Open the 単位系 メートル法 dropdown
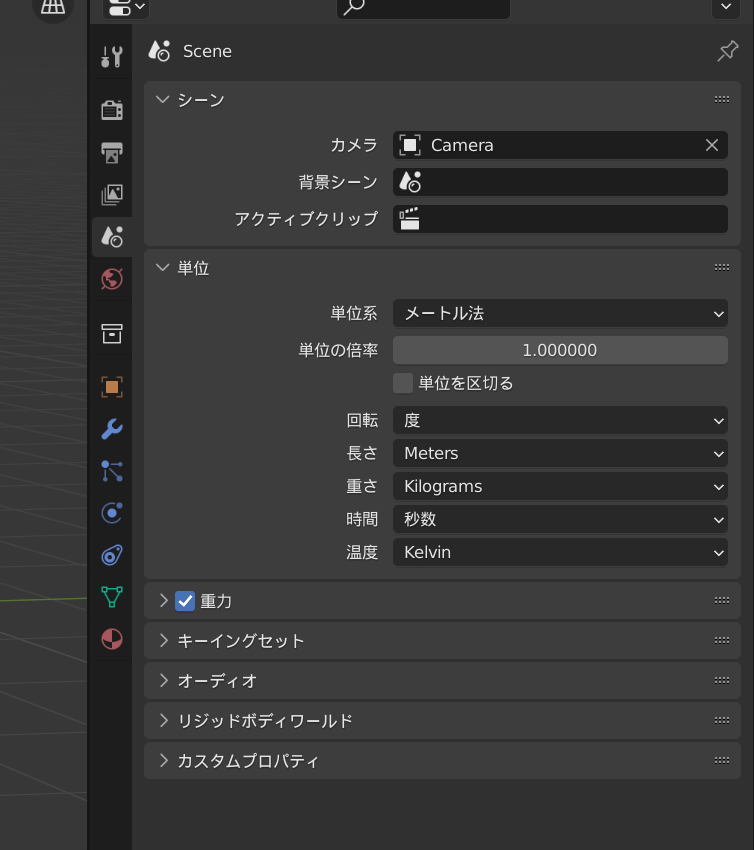 click(560, 313)
